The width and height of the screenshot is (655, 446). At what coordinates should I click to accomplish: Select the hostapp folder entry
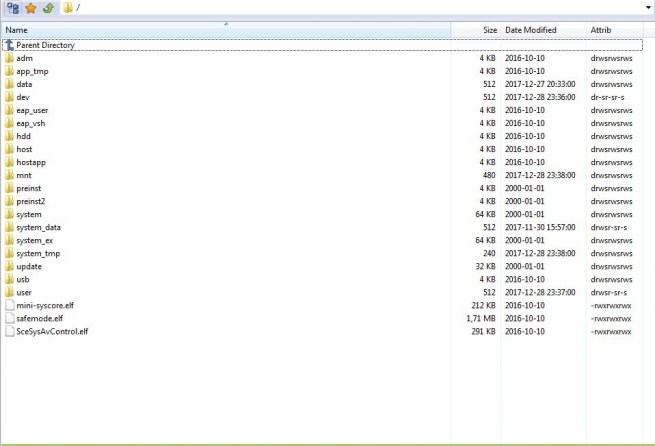coord(32,162)
